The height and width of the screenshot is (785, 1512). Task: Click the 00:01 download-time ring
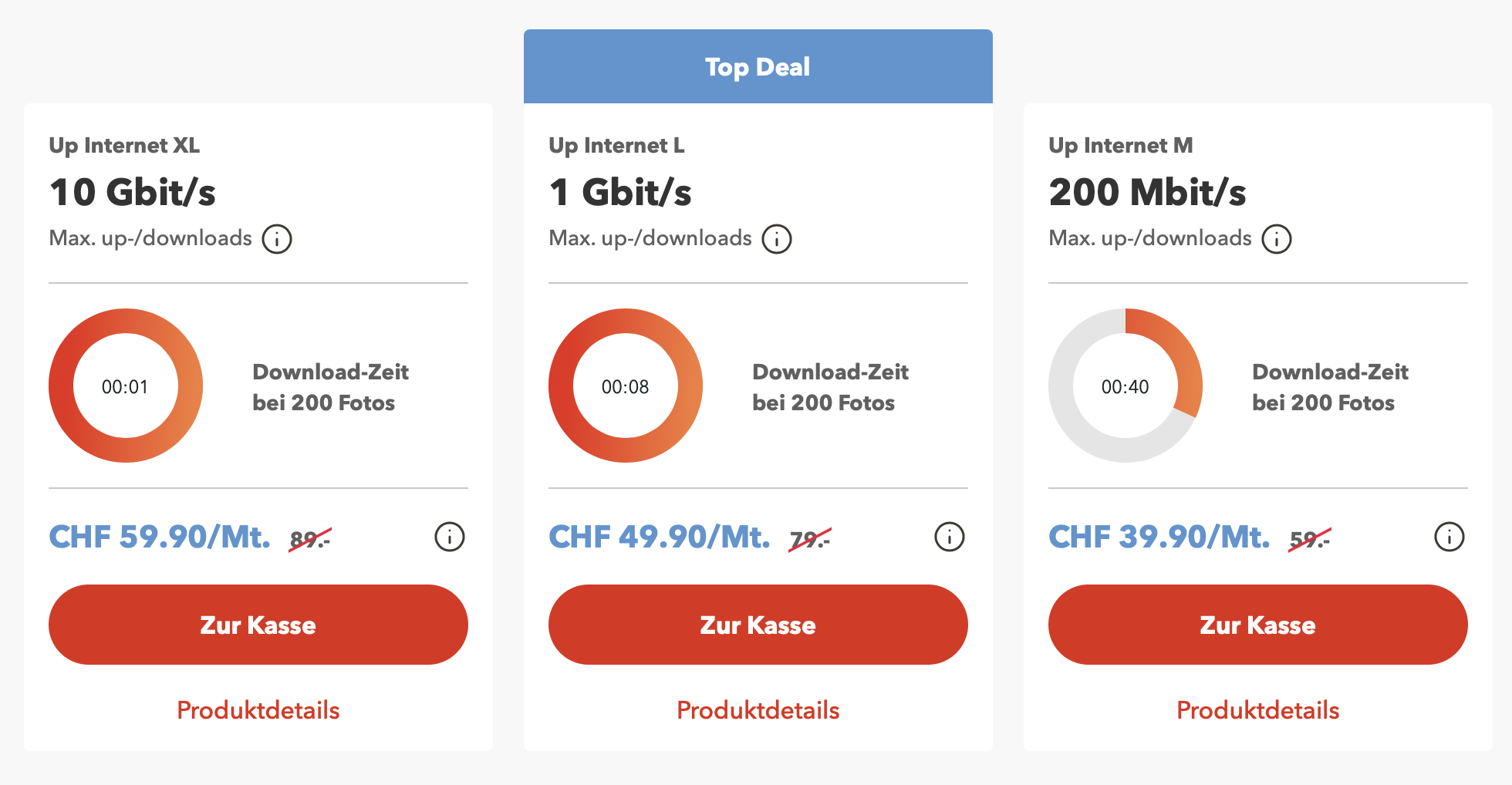point(126,386)
